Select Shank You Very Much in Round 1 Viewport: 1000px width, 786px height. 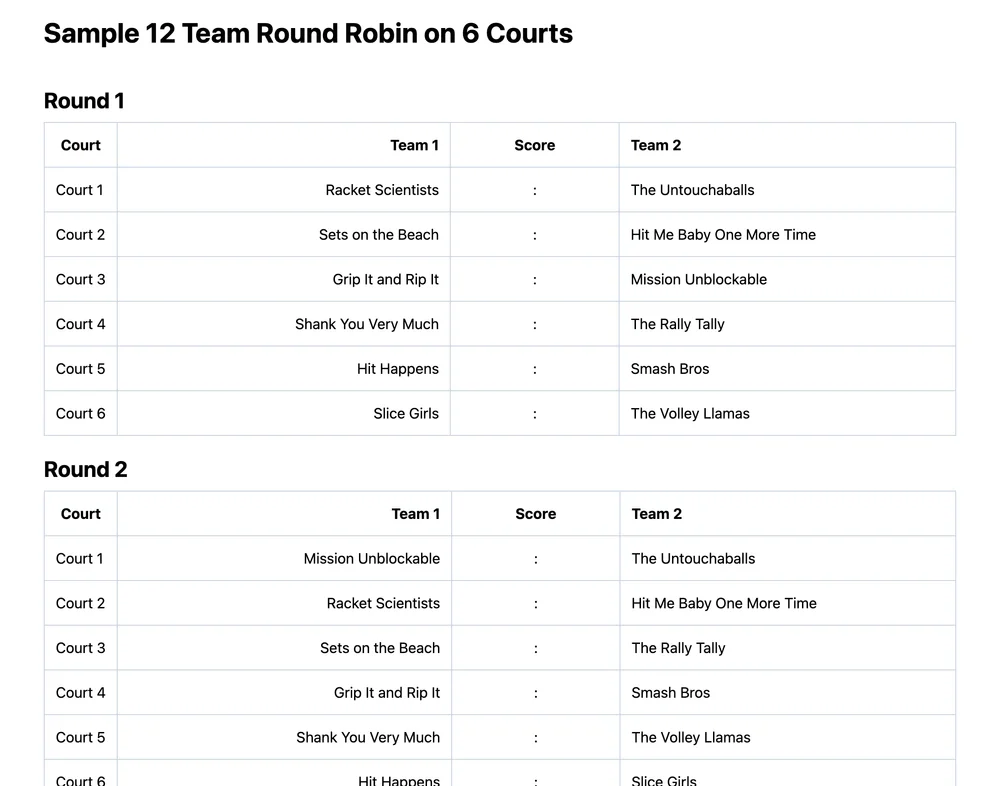367,324
